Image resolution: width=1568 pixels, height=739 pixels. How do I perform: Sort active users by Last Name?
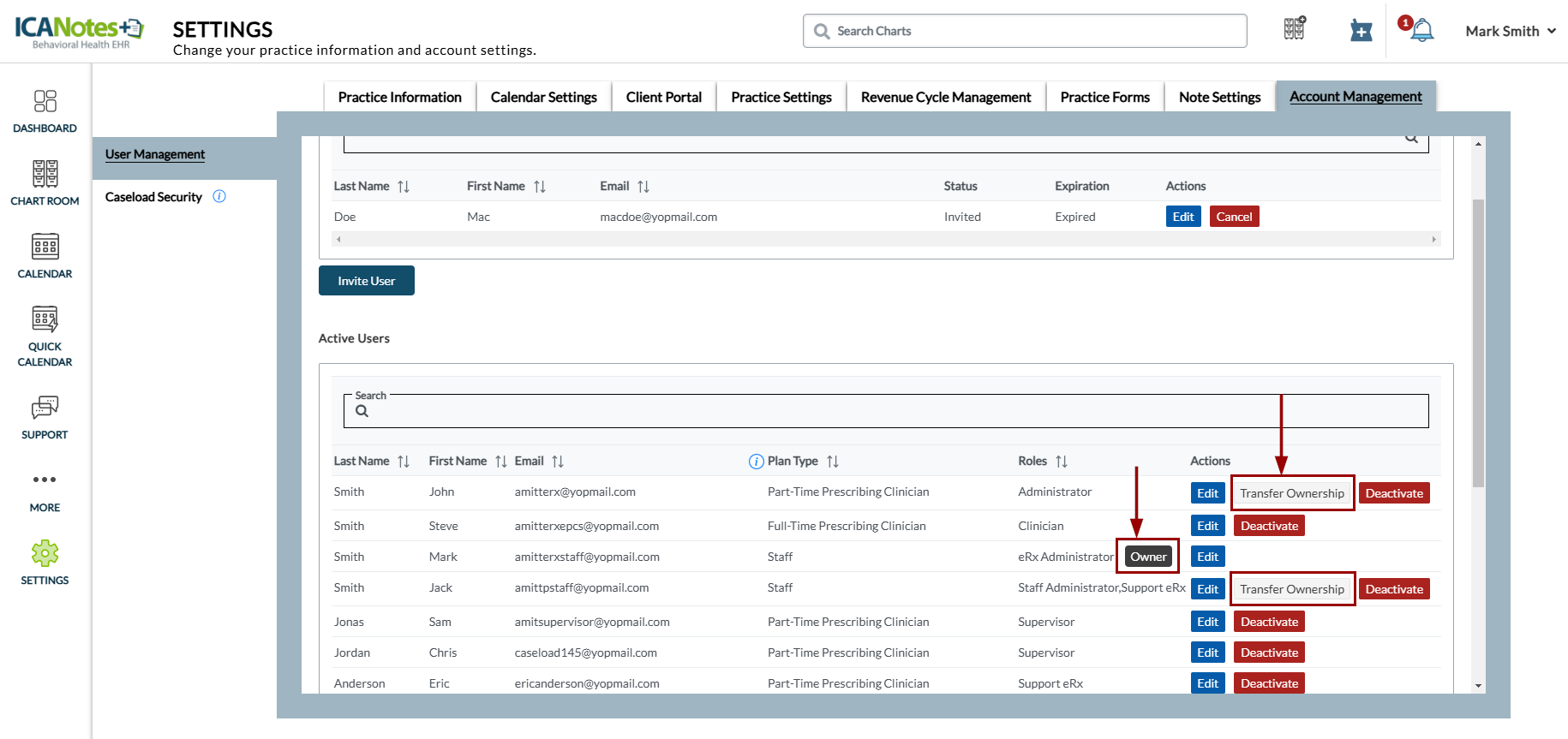pos(404,462)
